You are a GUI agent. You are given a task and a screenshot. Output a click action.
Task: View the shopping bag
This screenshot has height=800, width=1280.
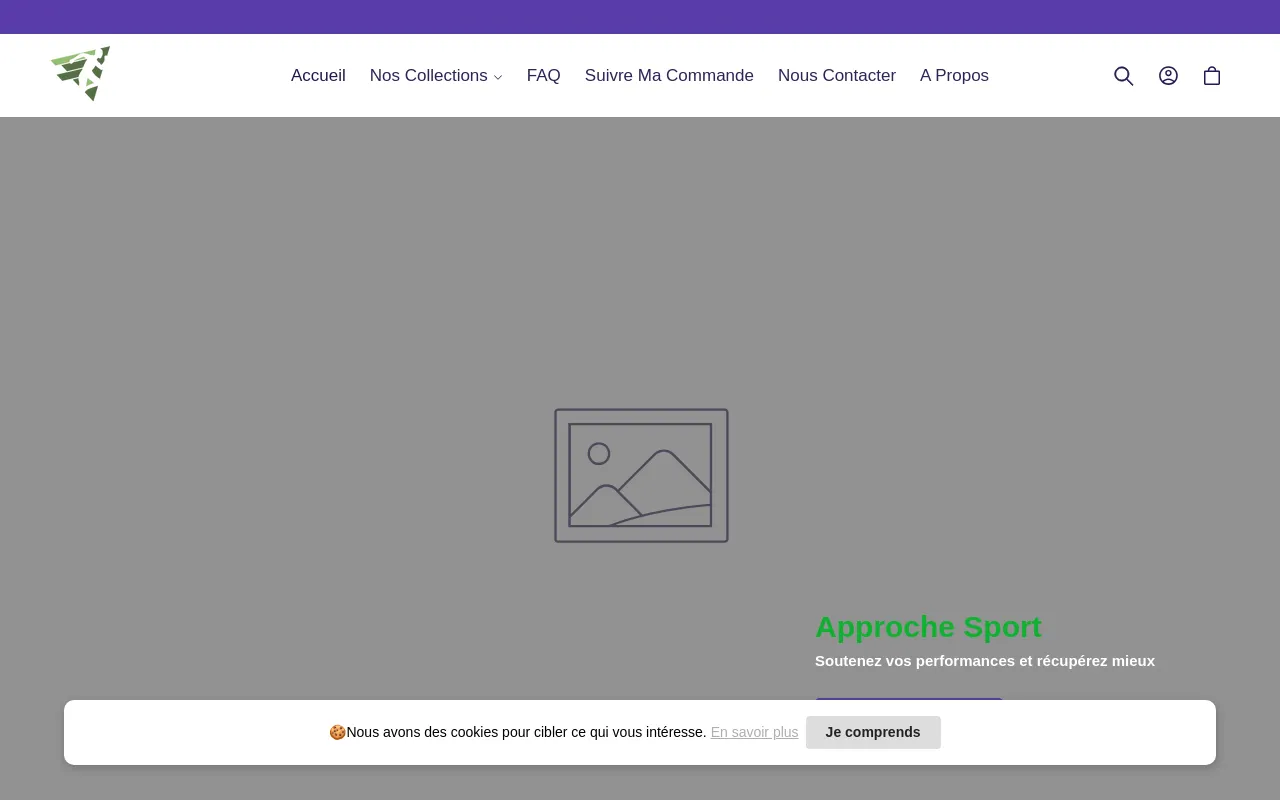point(1212,75)
